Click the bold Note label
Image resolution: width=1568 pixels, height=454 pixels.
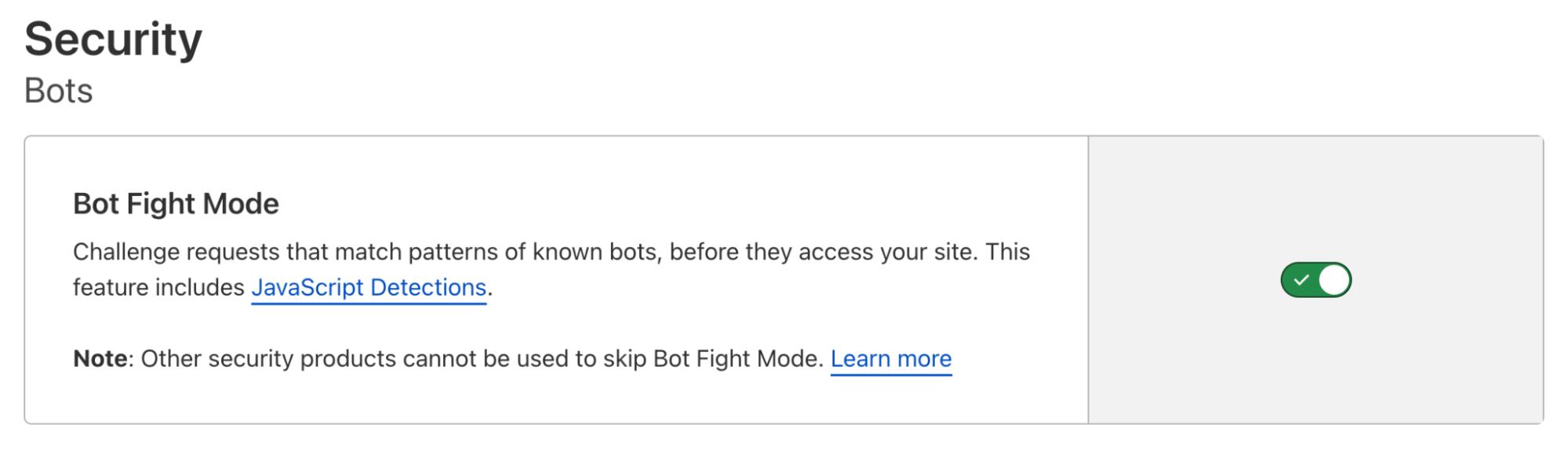coord(100,359)
